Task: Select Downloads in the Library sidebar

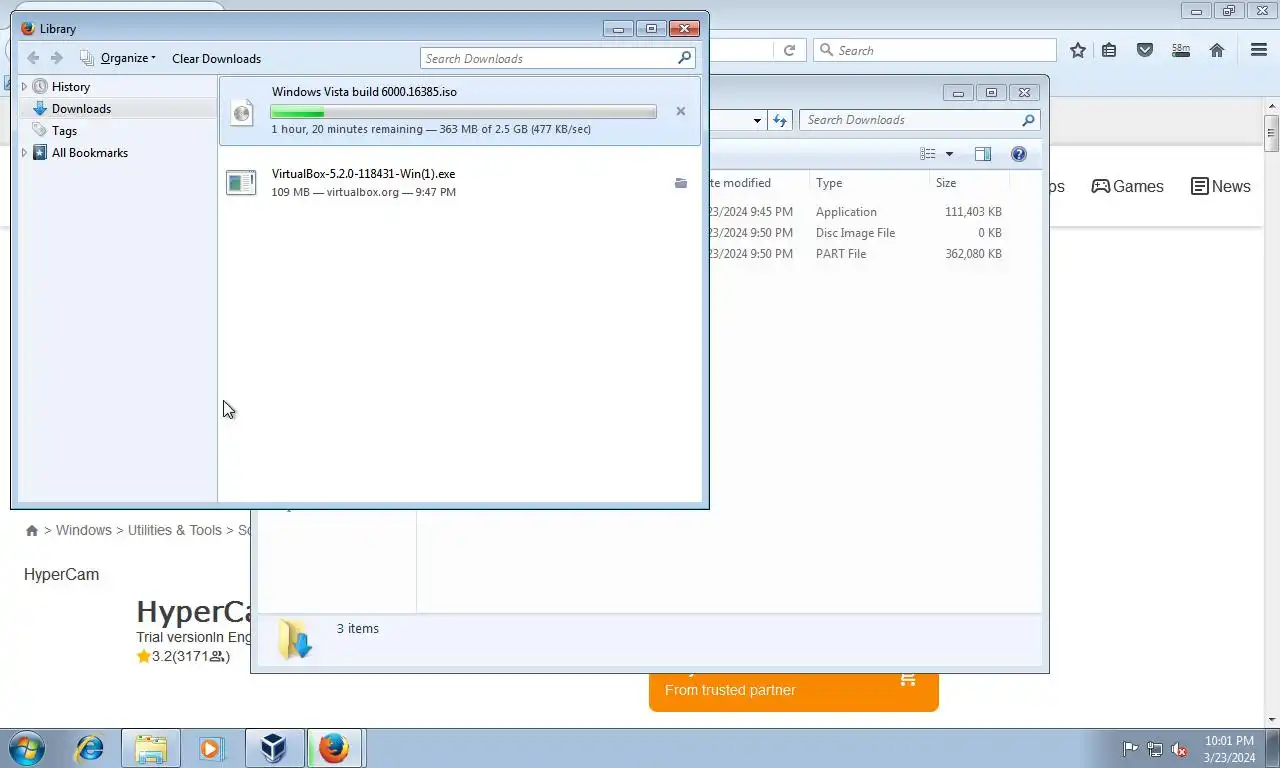Action: pyautogui.click(x=81, y=109)
